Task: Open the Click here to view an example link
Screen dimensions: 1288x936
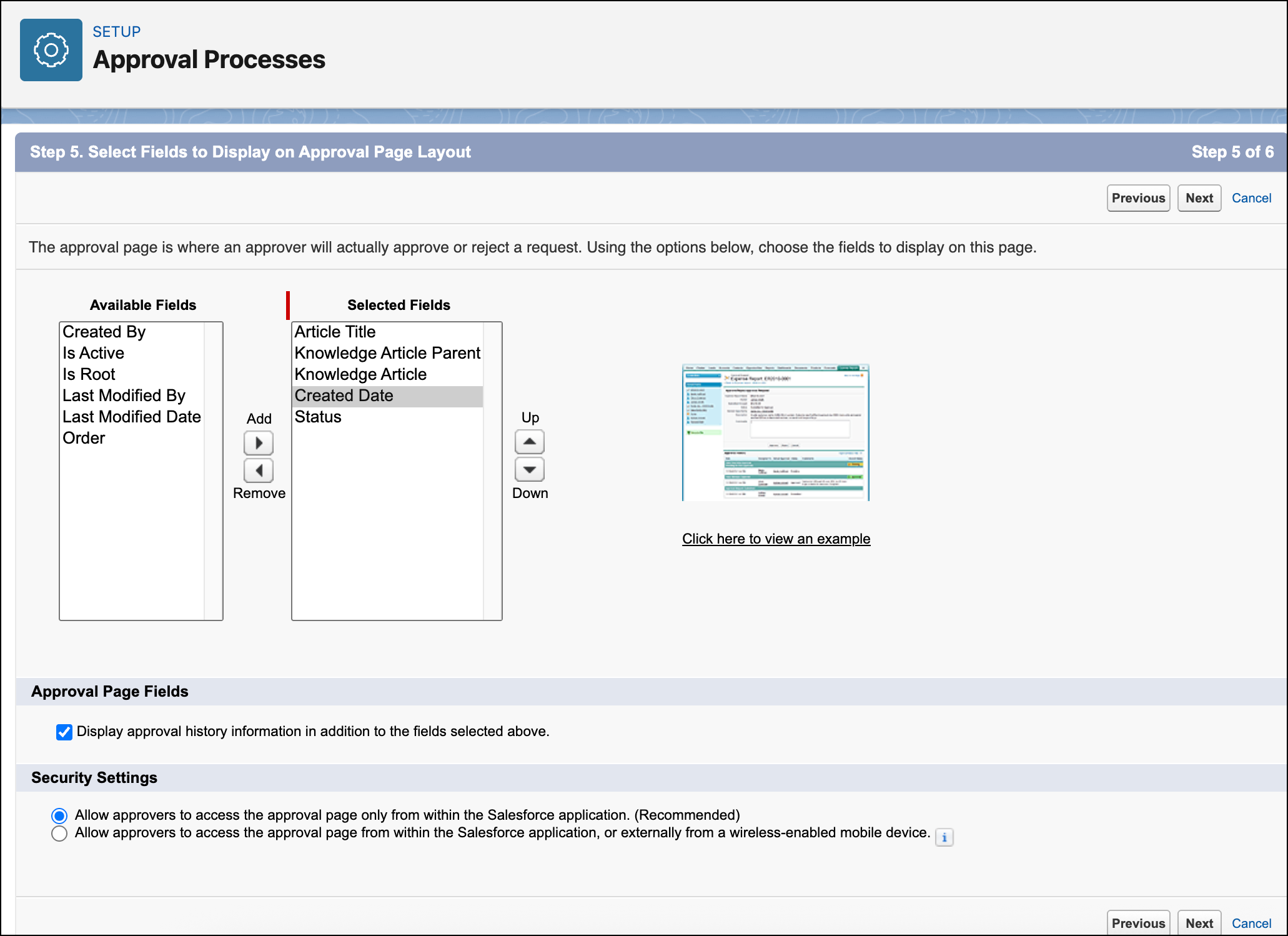Action: 776,539
